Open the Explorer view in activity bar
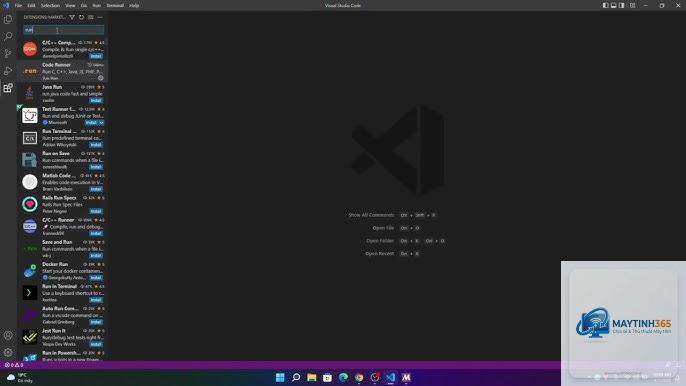This screenshot has width=686, height=386. tap(8, 19)
